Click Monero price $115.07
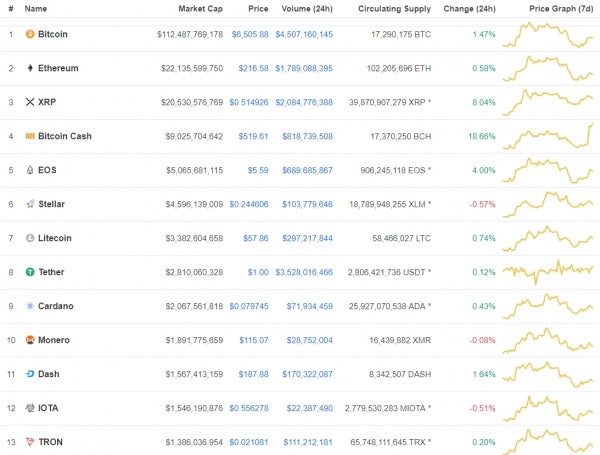The height and width of the screenshot is (455, 600). [x=254, y=340]
